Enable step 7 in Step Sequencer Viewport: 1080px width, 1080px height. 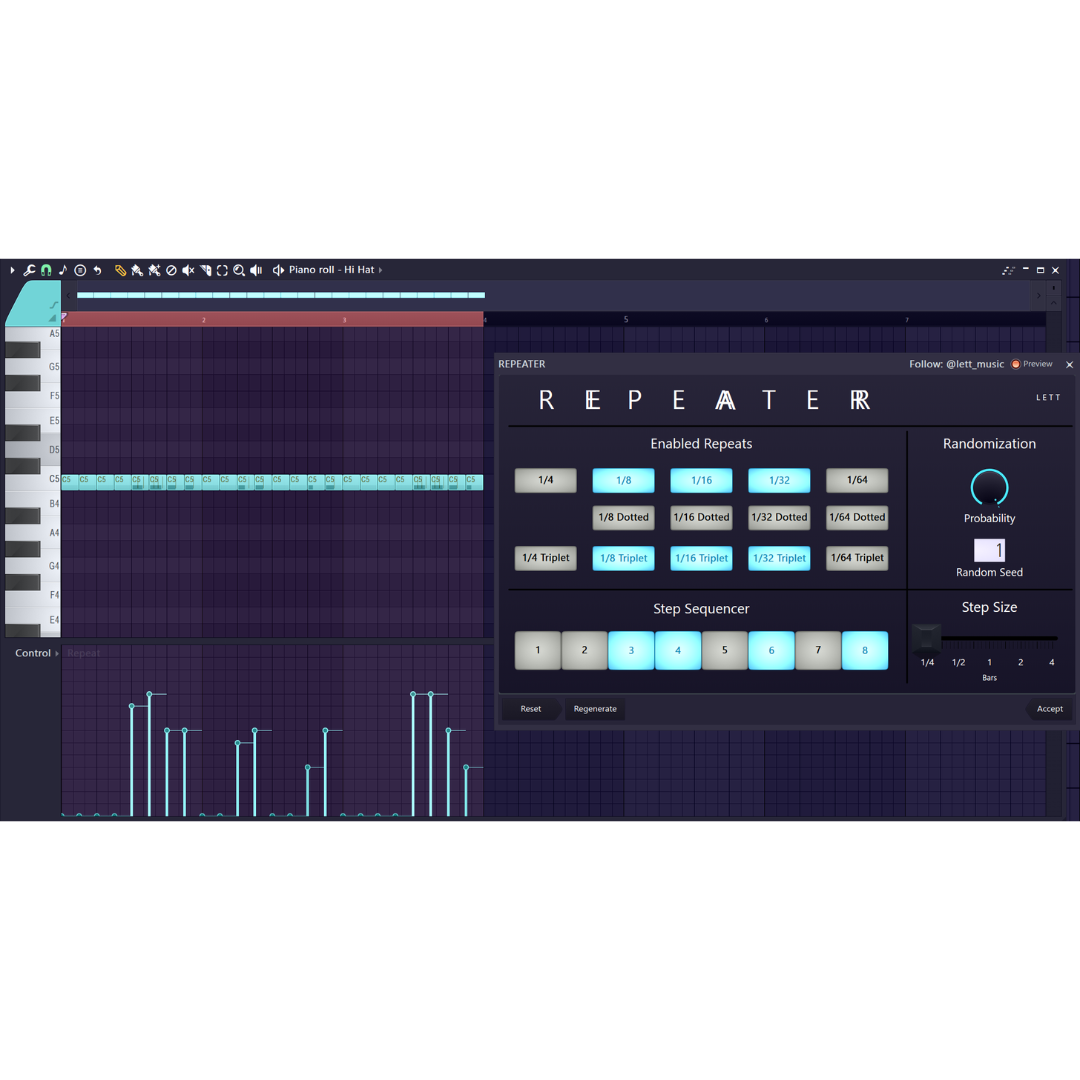(x=818, y=650)
